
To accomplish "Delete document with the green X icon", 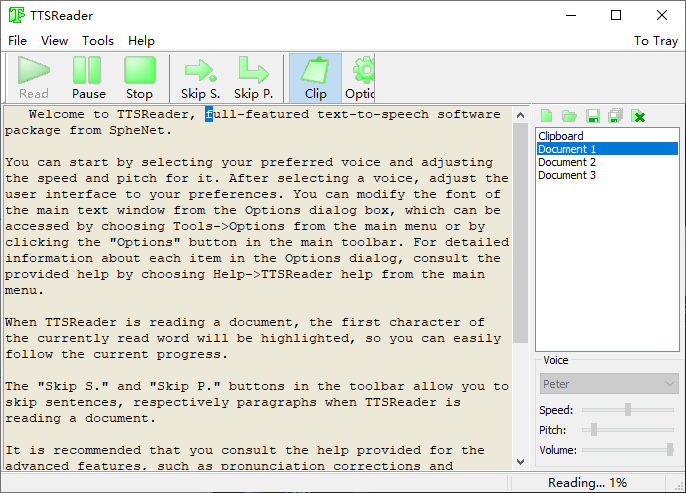I will click(638, 116).
